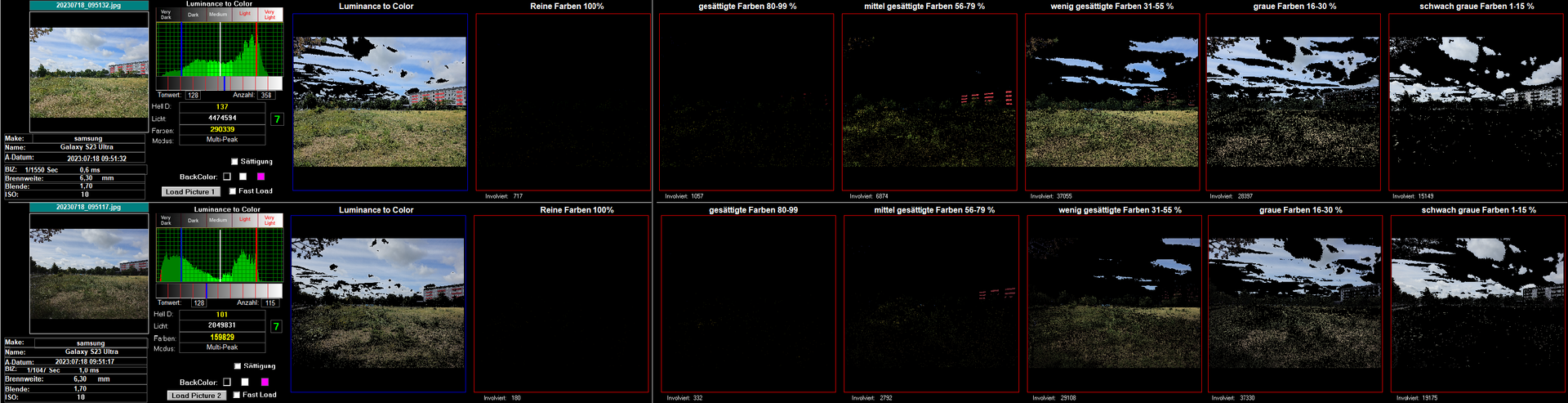The height and width of the screenshot is (403, 1568).
Task: Select the Very Dark zone on the top histogram
Action: [166, 15]
